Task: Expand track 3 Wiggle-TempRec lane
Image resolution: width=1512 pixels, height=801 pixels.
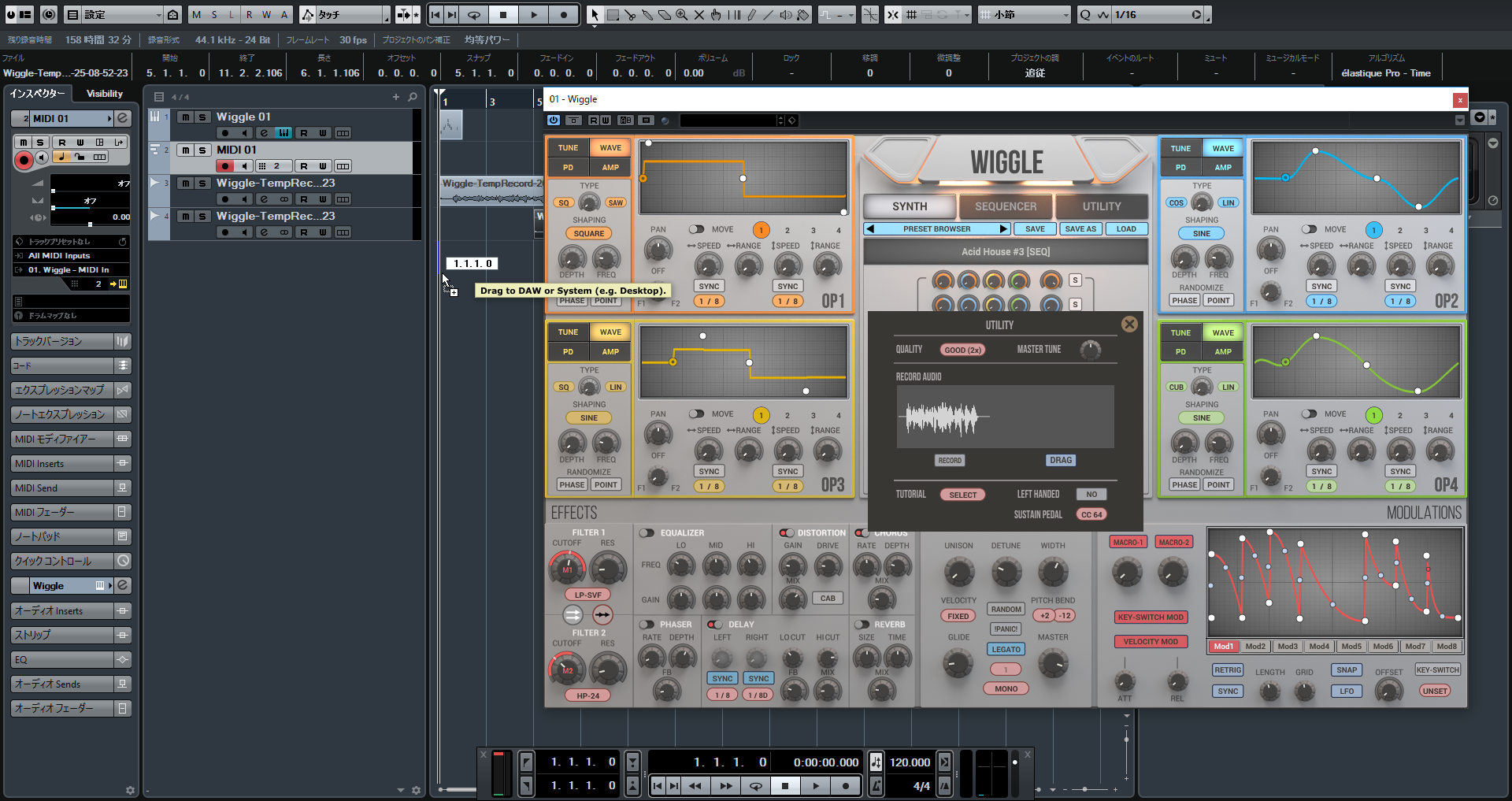Action: click(x=154, y=182)
